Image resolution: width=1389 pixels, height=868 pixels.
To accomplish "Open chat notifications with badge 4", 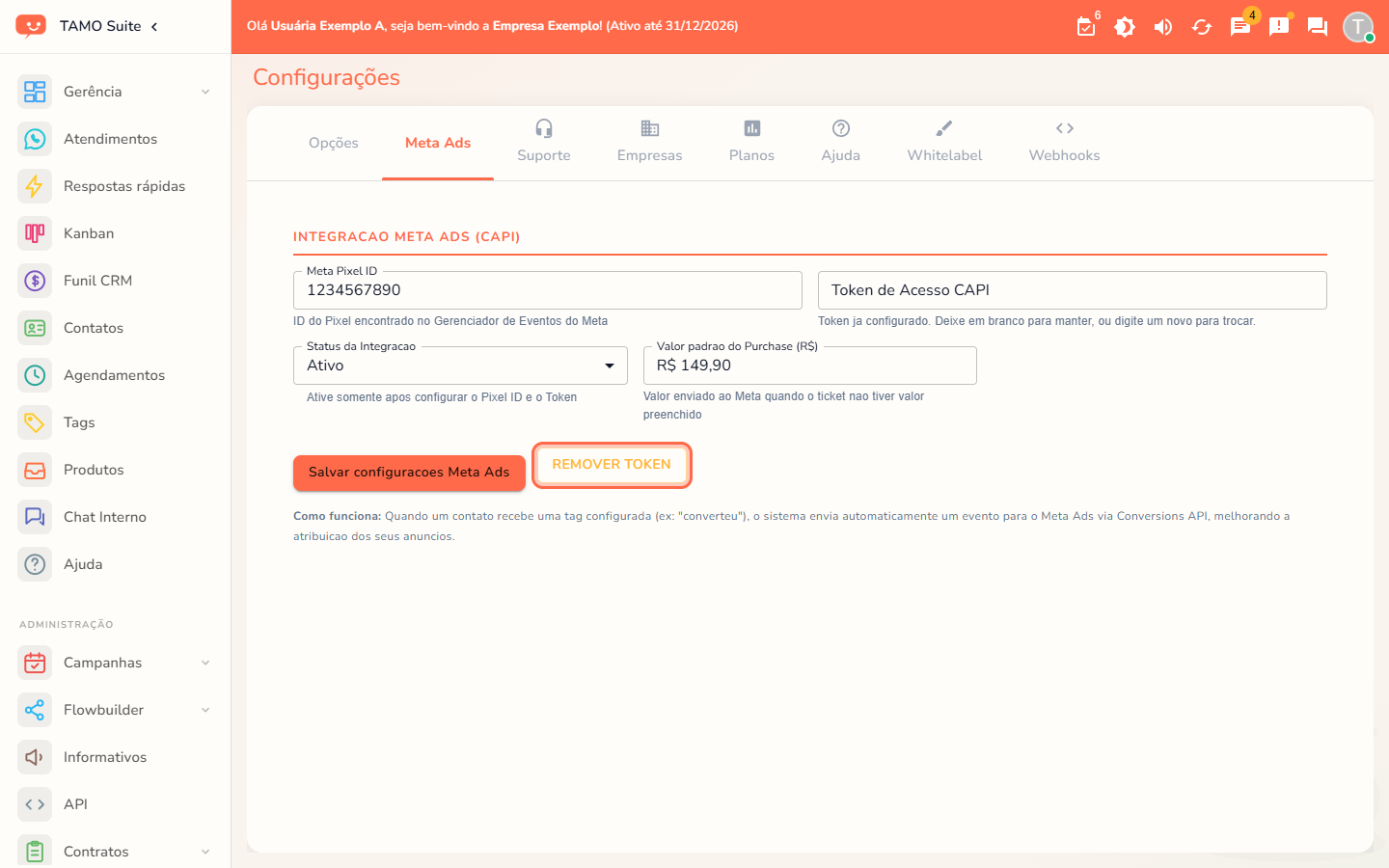I will click(x=1240, y=27).
